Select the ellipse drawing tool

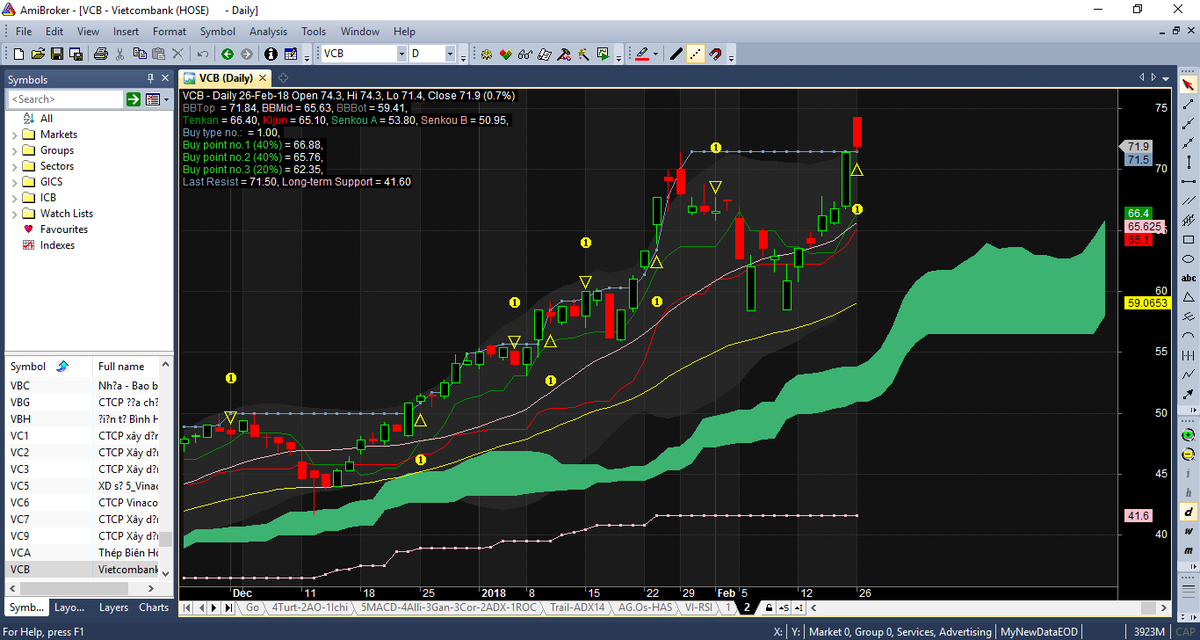[1189, 259]
